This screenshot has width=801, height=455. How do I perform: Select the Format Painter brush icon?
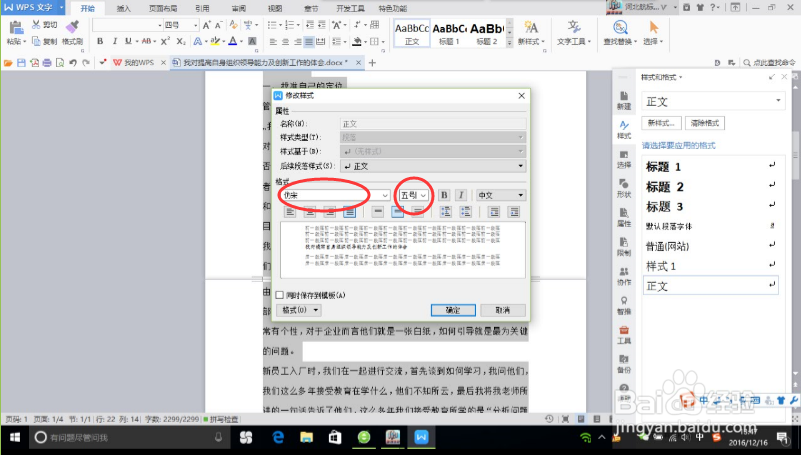(73, 28)
